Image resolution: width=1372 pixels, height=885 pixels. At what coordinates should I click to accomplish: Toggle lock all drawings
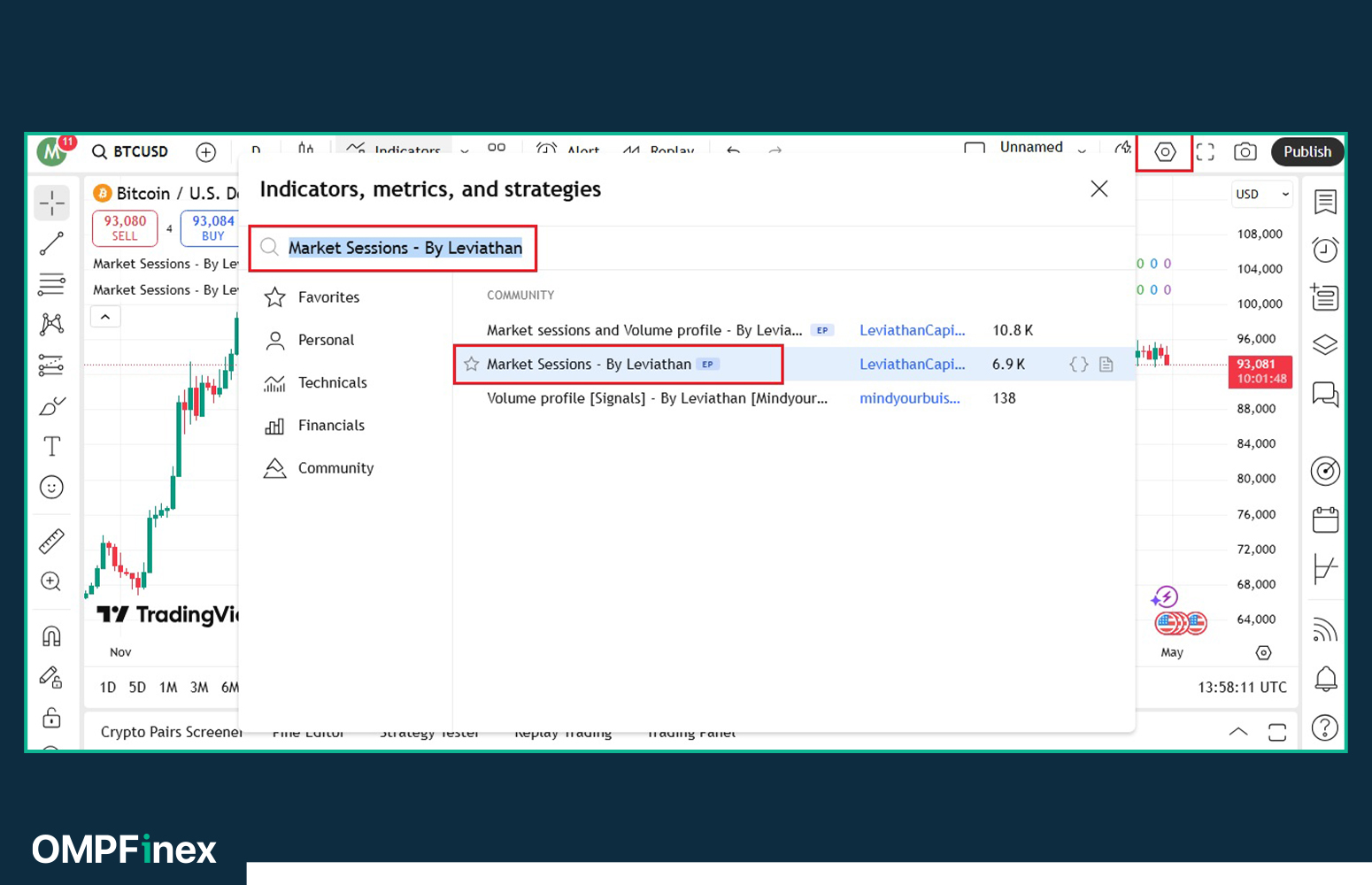(51, 718)
